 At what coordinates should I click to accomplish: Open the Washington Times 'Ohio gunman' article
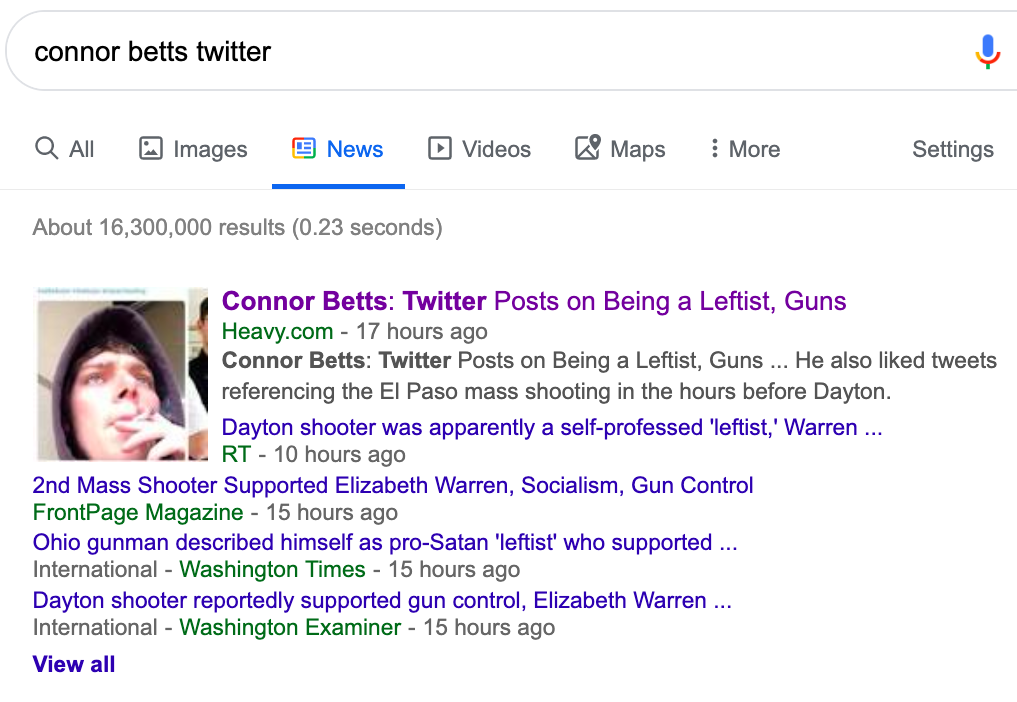pos(385,543)
